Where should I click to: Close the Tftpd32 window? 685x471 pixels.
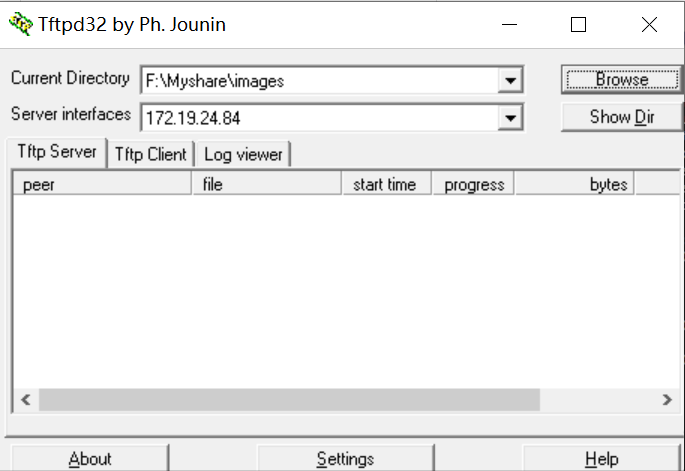coord(649,24)
